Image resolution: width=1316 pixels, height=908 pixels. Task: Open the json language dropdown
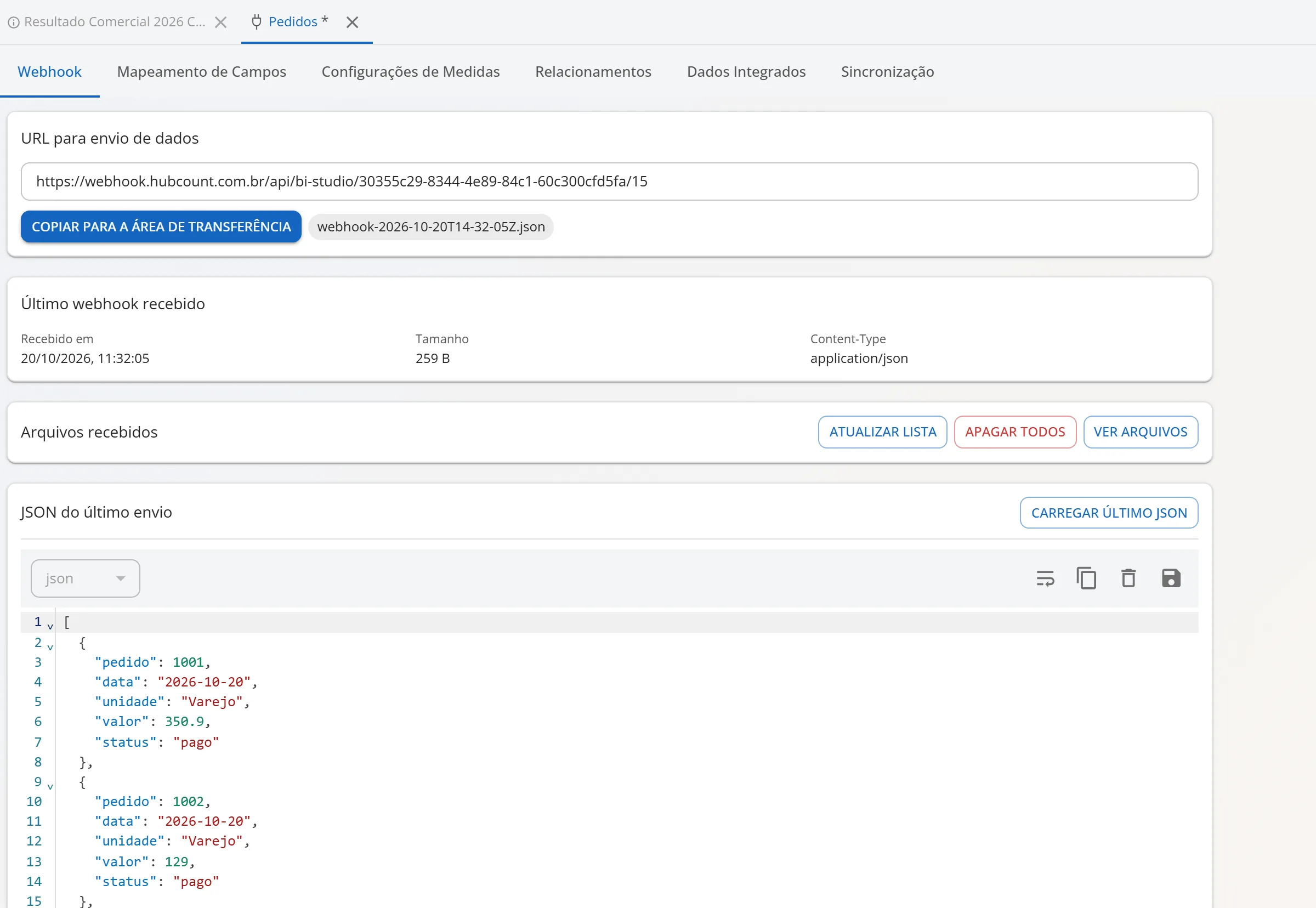(x=86, y=578)
